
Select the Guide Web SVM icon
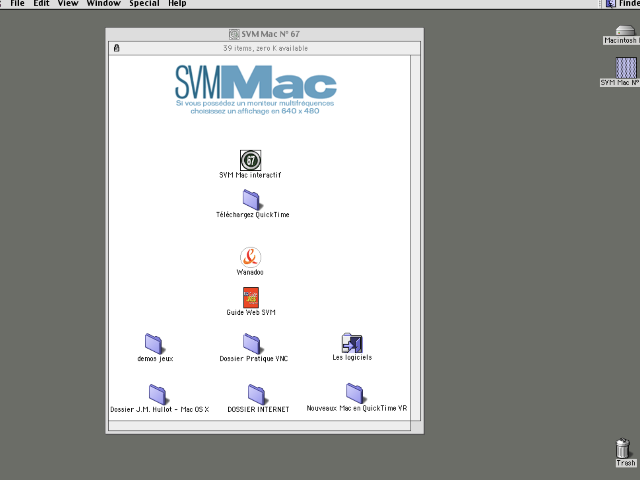click(251, 298)
